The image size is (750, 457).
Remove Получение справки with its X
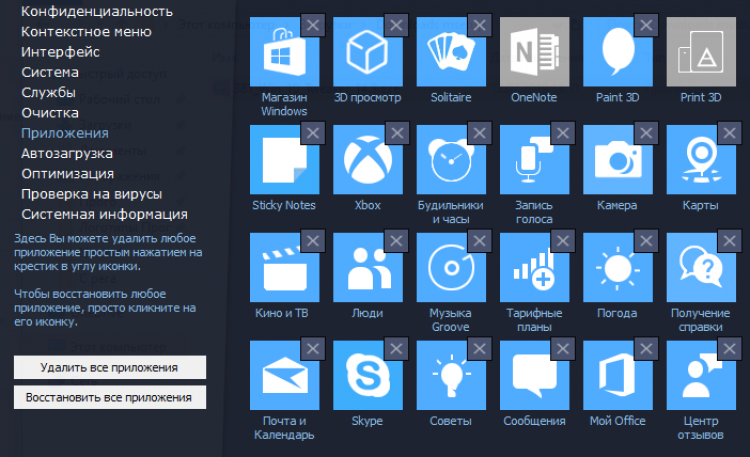pos(729,241)
